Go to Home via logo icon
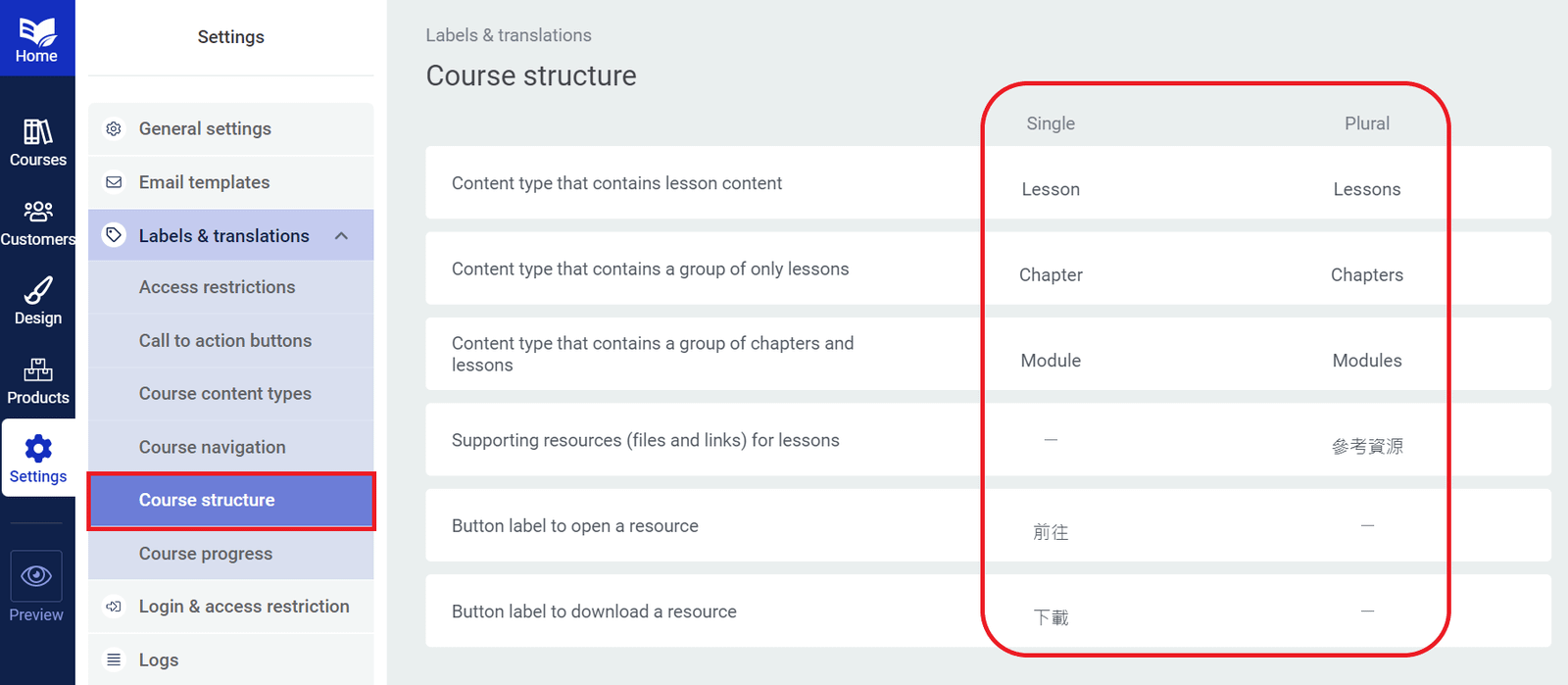Screen dimensions: 1568x685 37,31
